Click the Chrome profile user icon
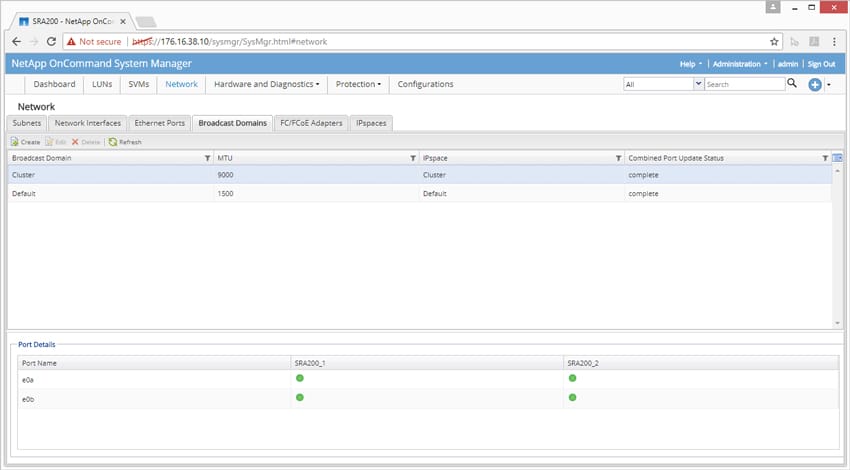 [773, 7]
